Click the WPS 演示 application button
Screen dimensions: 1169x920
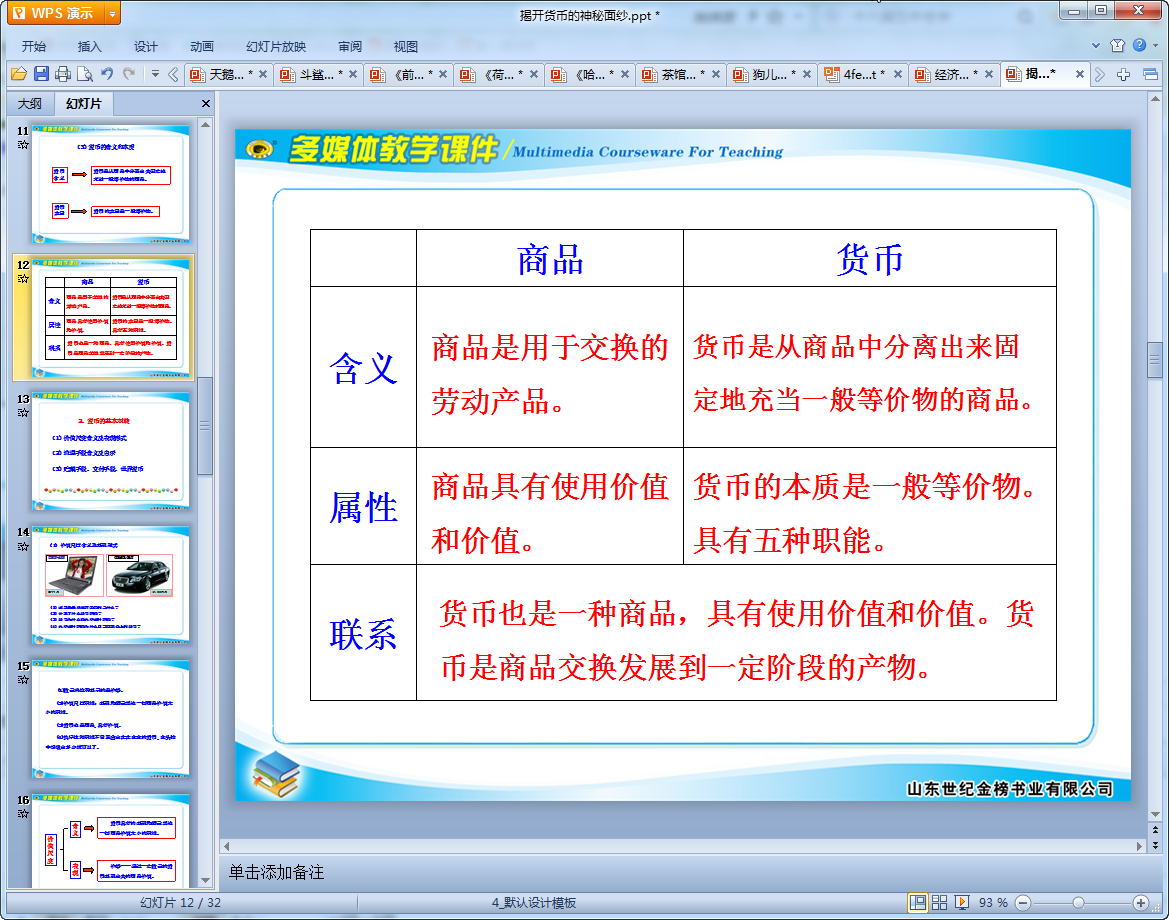pos(57,13)
